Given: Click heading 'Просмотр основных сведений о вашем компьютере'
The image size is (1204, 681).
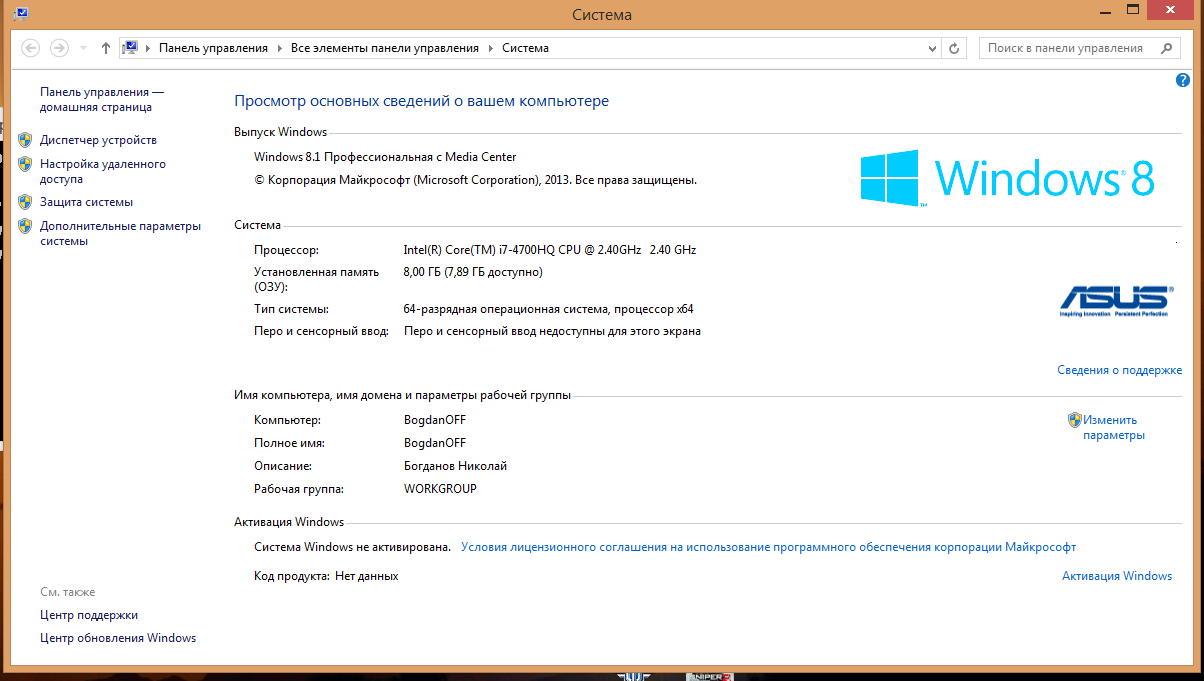Looking at the screenshot, I should point(421,101).
